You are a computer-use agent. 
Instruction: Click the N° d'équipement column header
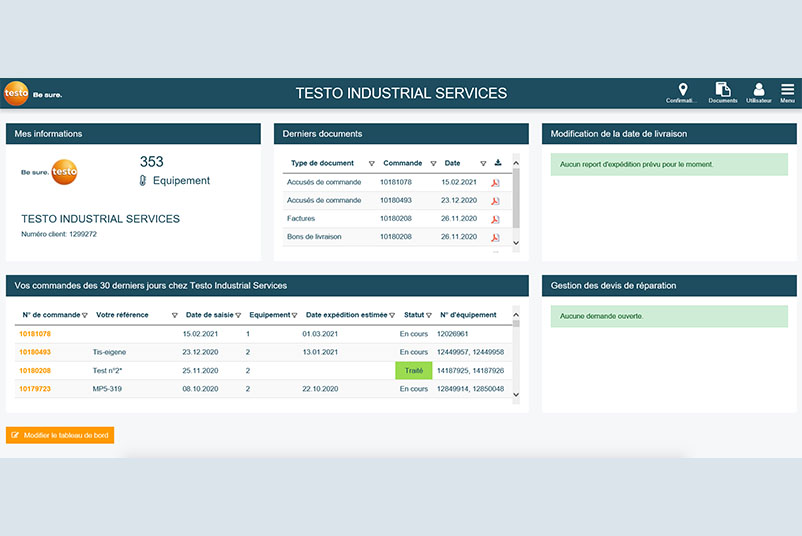point(468,315)
